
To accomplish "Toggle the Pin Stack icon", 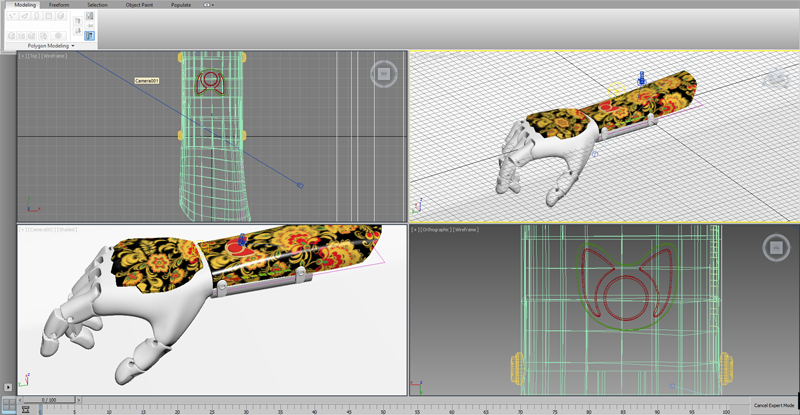I will point(89,26).
